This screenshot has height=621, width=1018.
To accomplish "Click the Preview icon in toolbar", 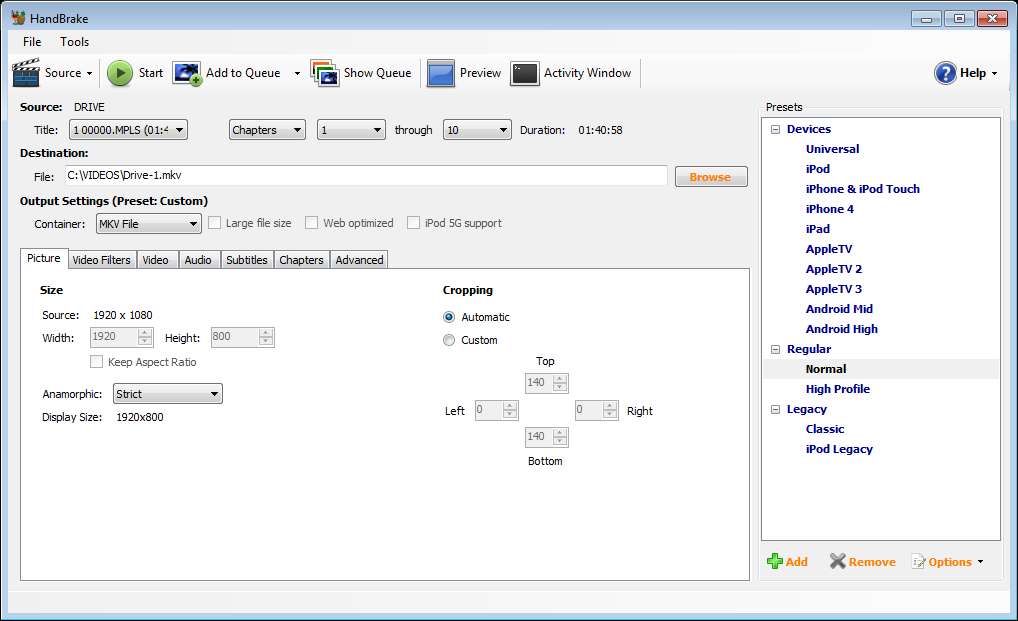I will pyautogui.click(x=441, y=73).
